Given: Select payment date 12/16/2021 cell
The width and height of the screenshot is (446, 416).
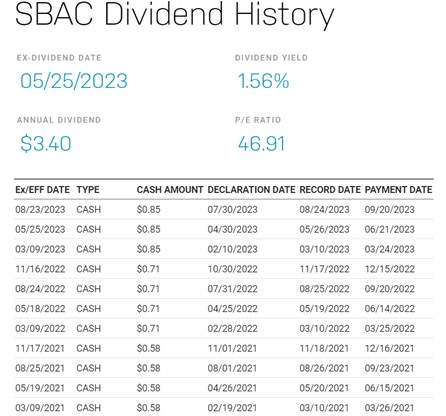Looking at the screenshot, I should click(x=389, y=348).
